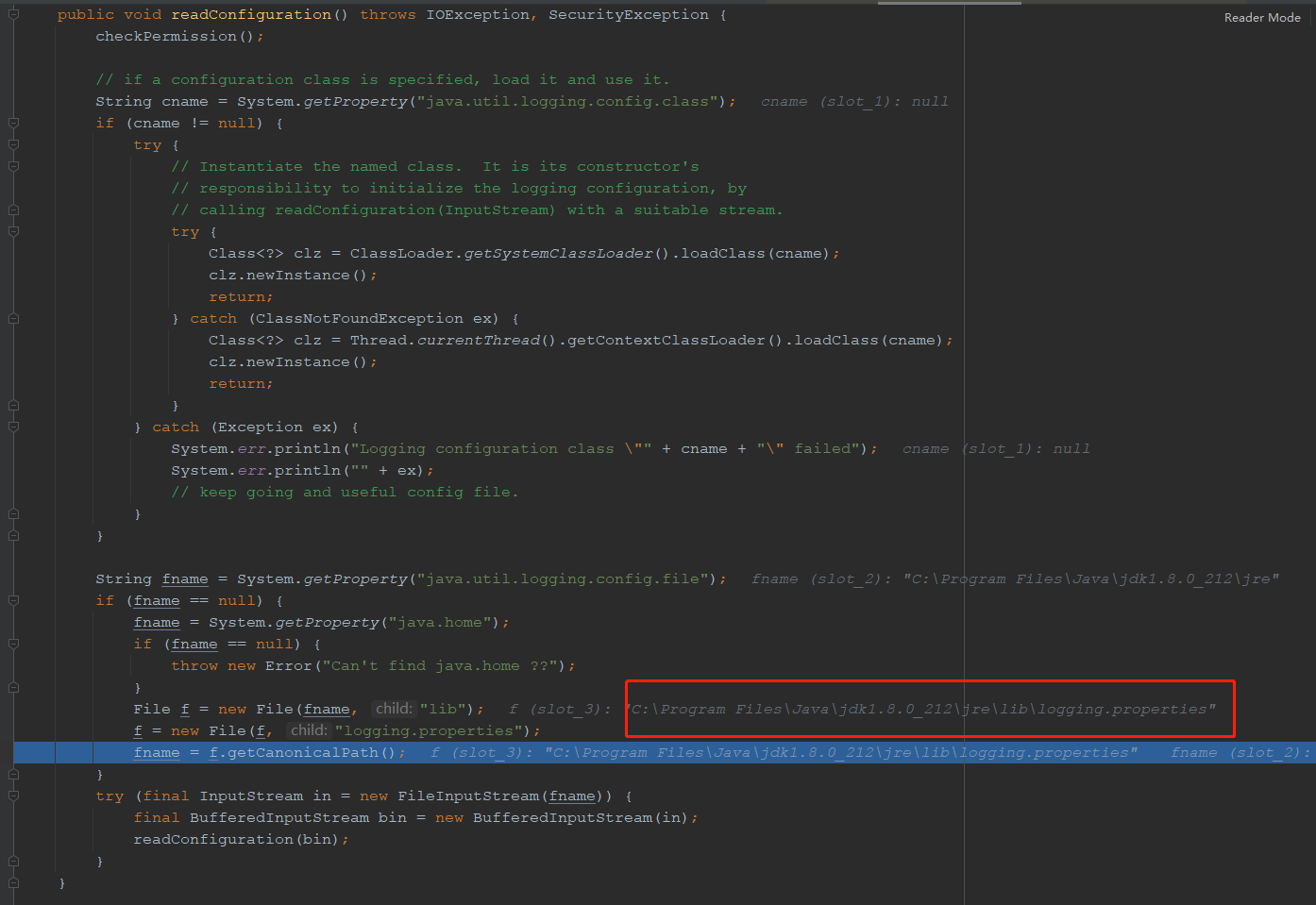Click the getContextClassLoader() call

[x=675, y=340]
